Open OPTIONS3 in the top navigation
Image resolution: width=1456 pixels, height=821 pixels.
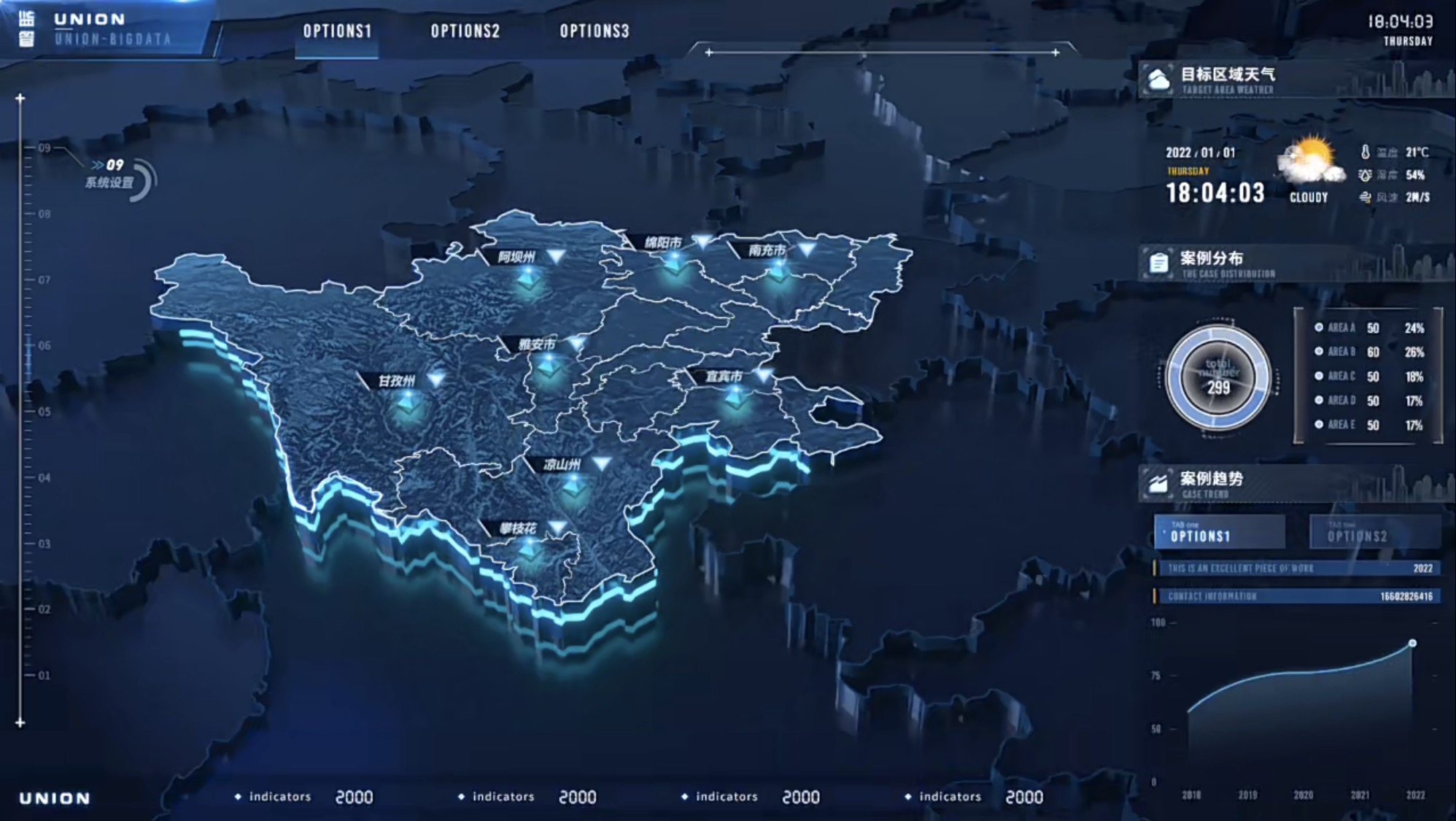coord(594,31)
